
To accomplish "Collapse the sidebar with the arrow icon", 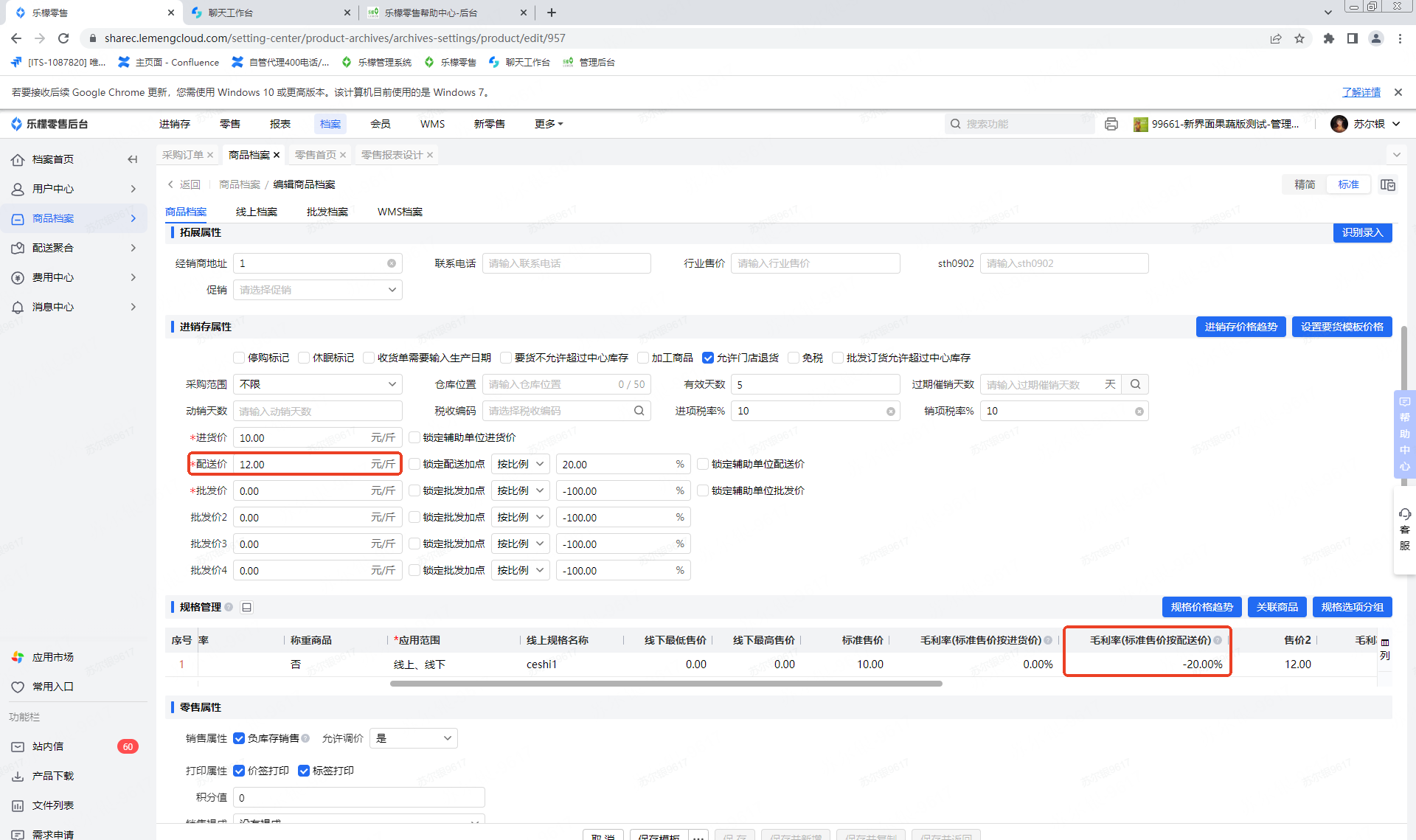I will pyautogui.click(x=133, y=159).
